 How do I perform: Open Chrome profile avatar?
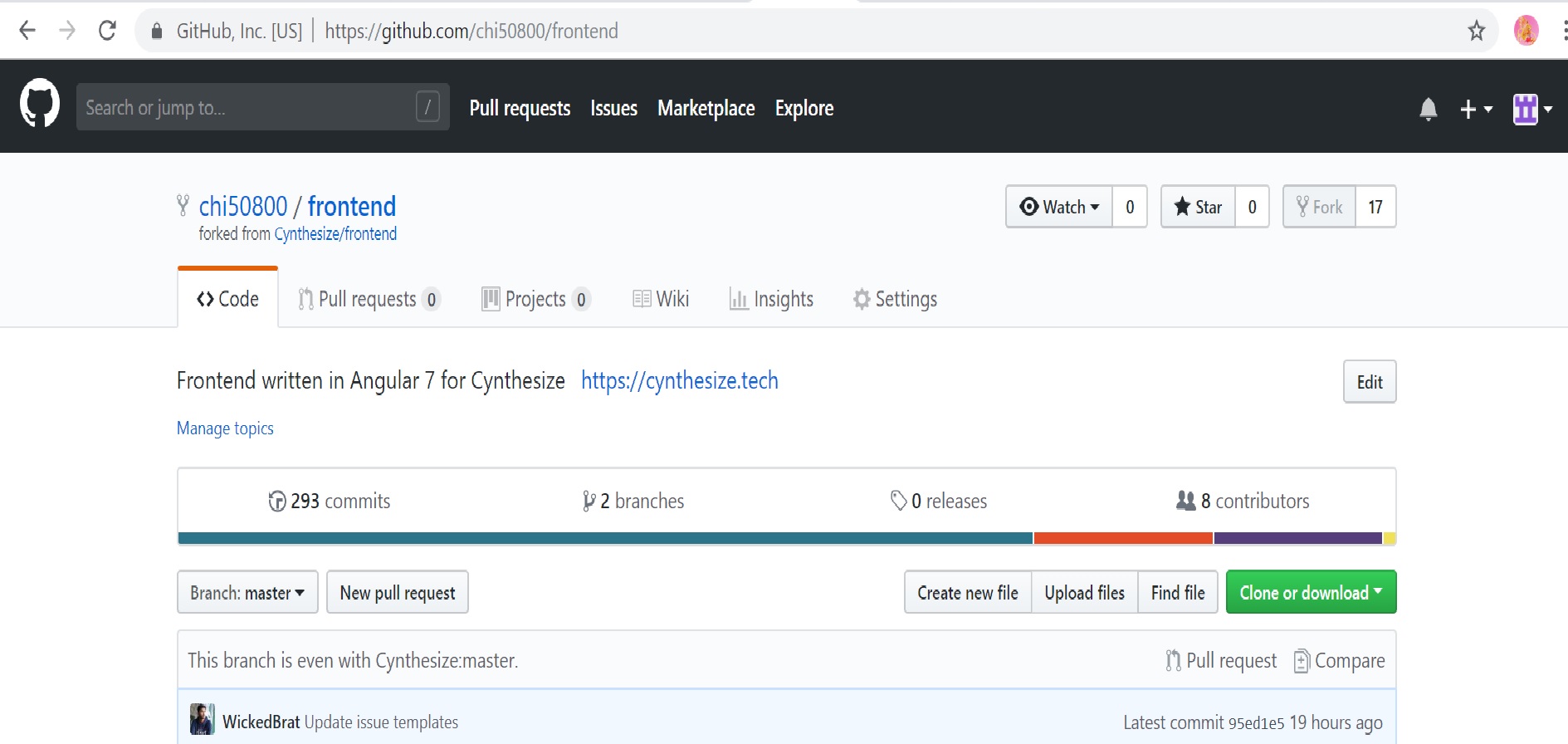pos(1526,31)
